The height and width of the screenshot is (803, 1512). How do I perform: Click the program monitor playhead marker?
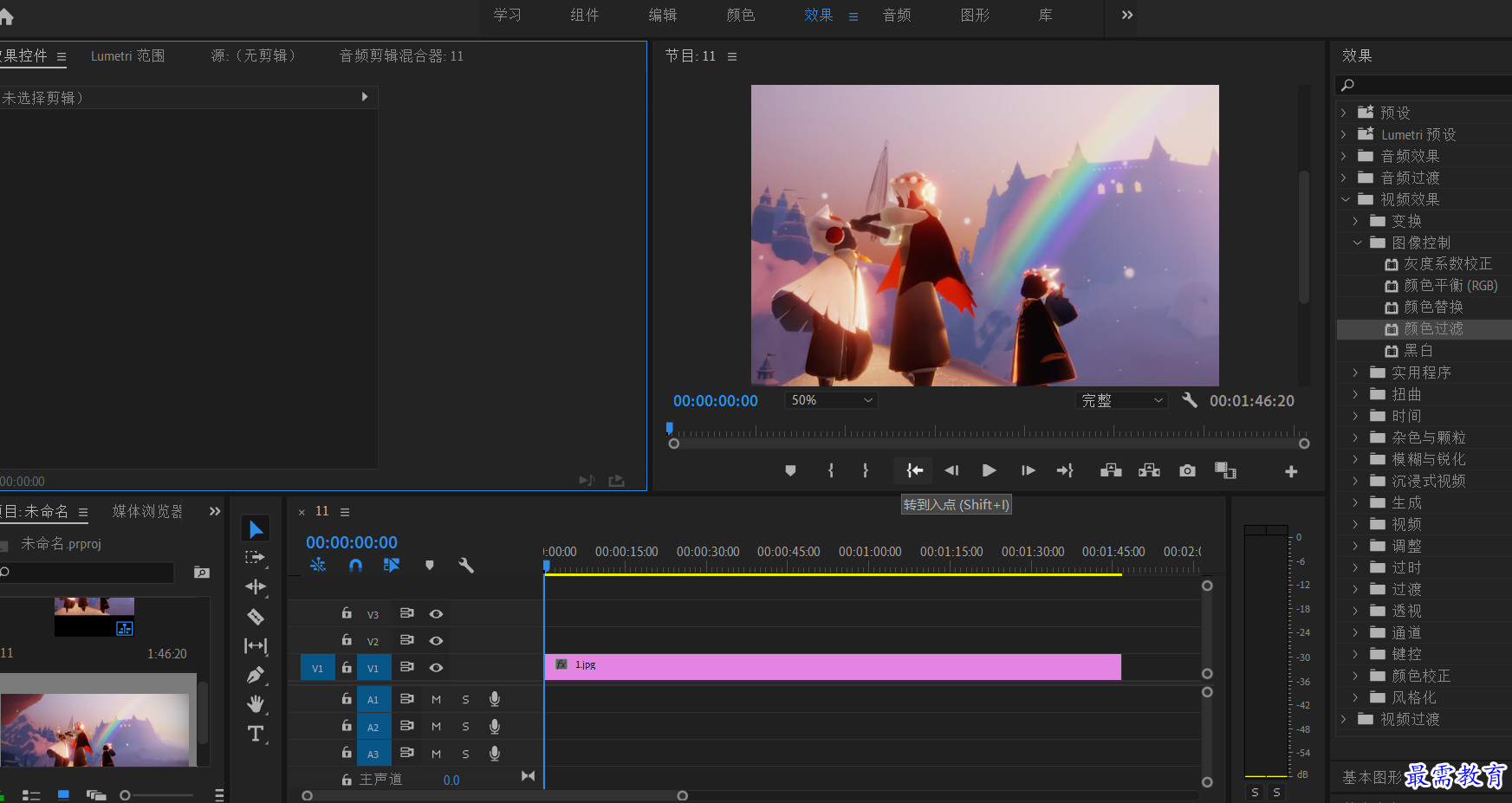pos(669,427)
